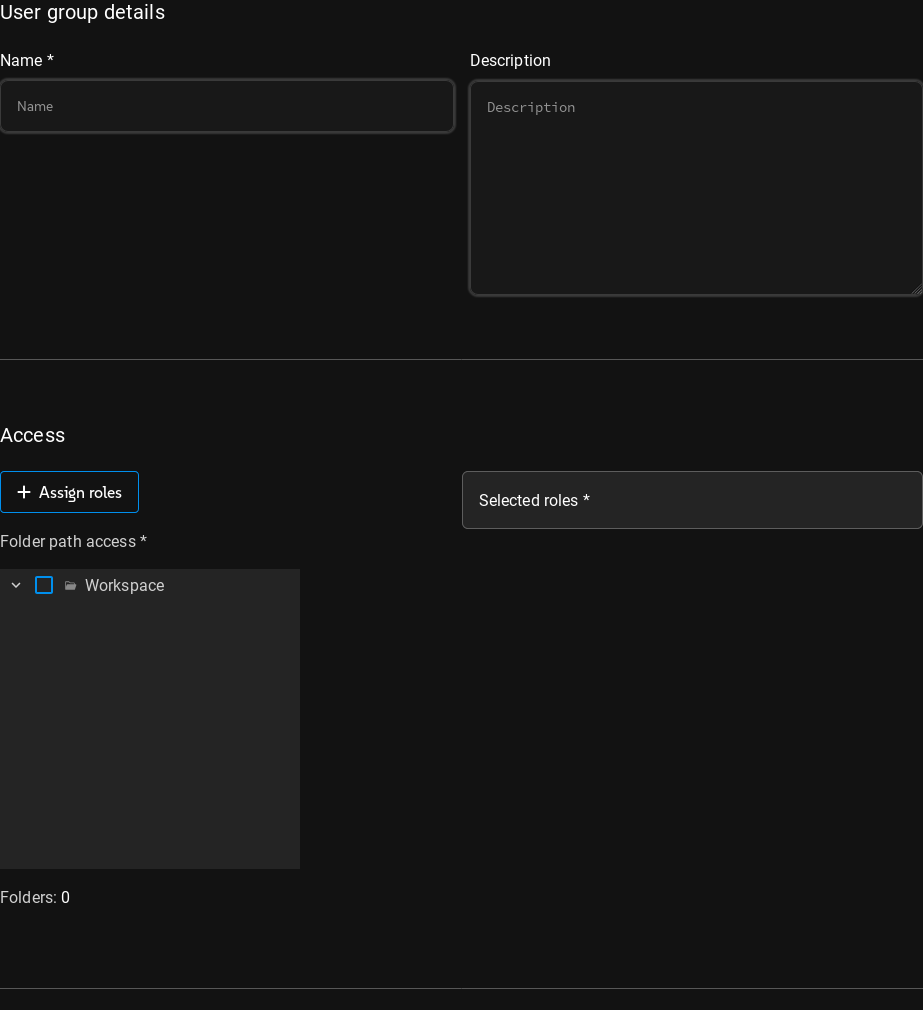Click the plus icon on Assign roles
Viewport: 923px width, 1010px height.
(x=24, y=492)
